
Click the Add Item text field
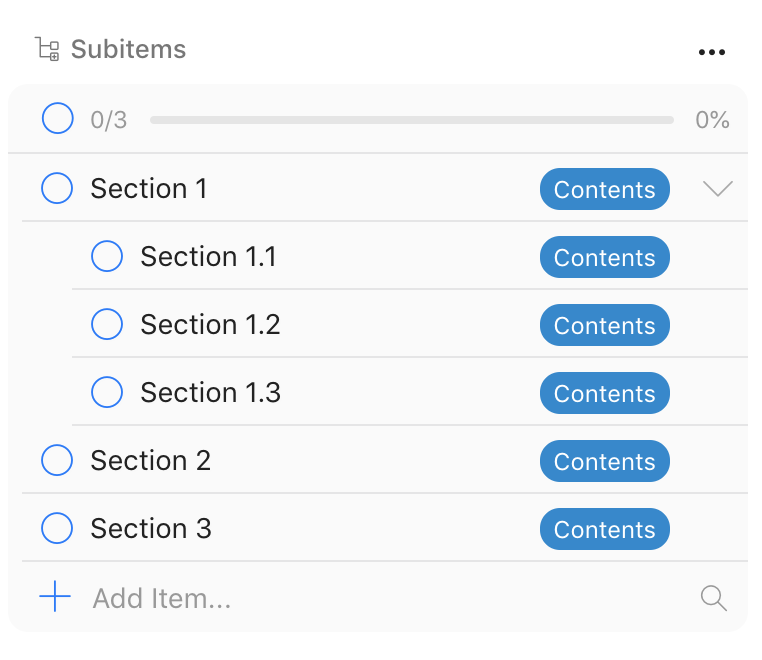[389, 598]
